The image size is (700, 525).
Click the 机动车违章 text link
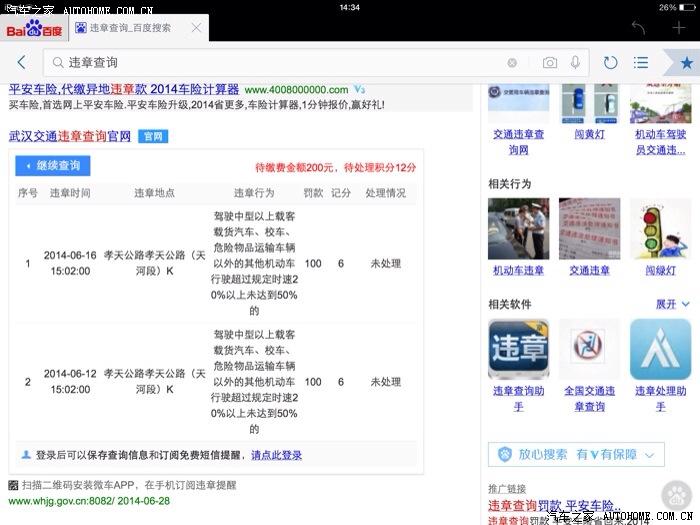pos(518,271)
